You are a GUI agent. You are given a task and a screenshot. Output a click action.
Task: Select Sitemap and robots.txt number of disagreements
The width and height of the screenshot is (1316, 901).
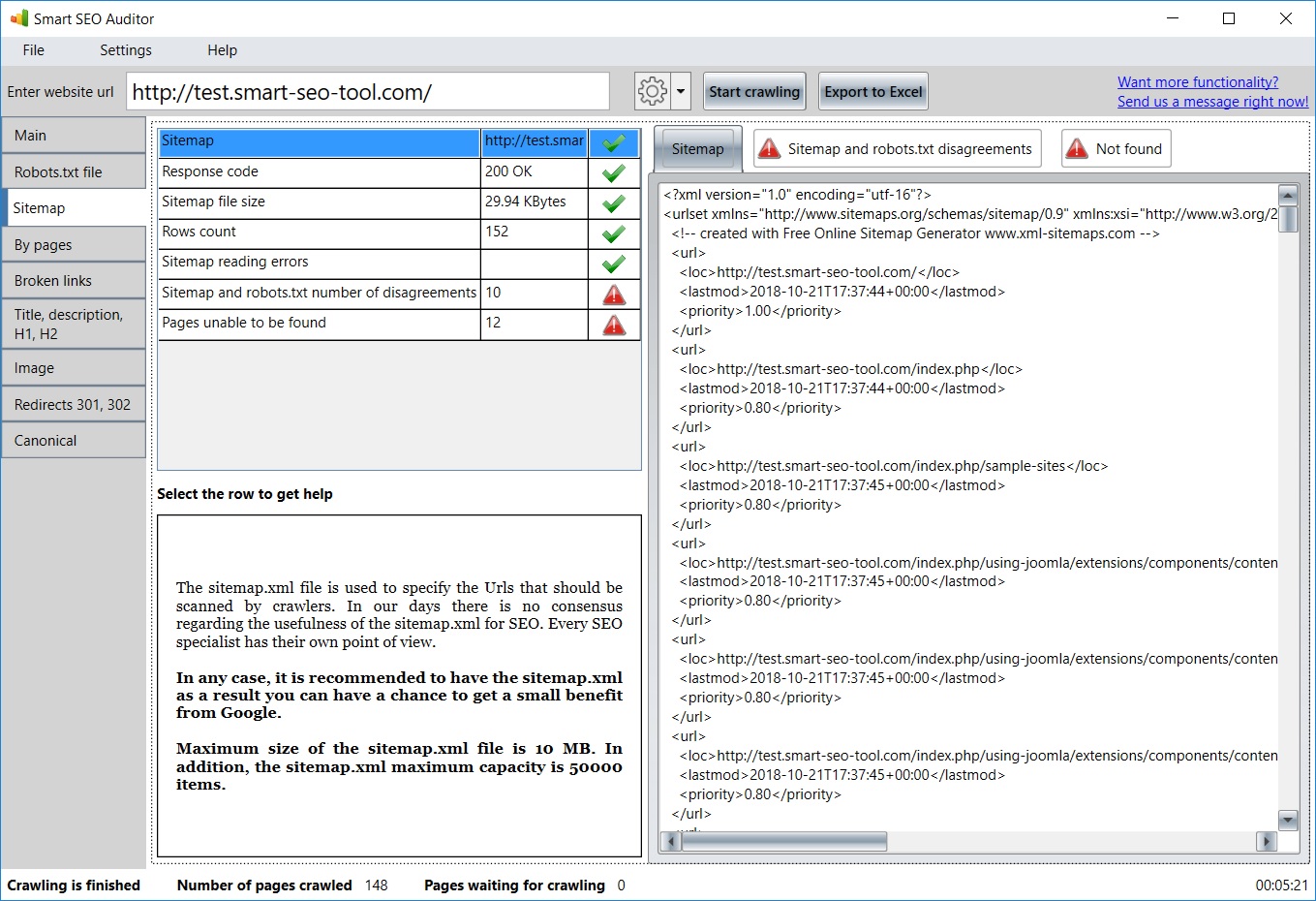tap(320, 295)
